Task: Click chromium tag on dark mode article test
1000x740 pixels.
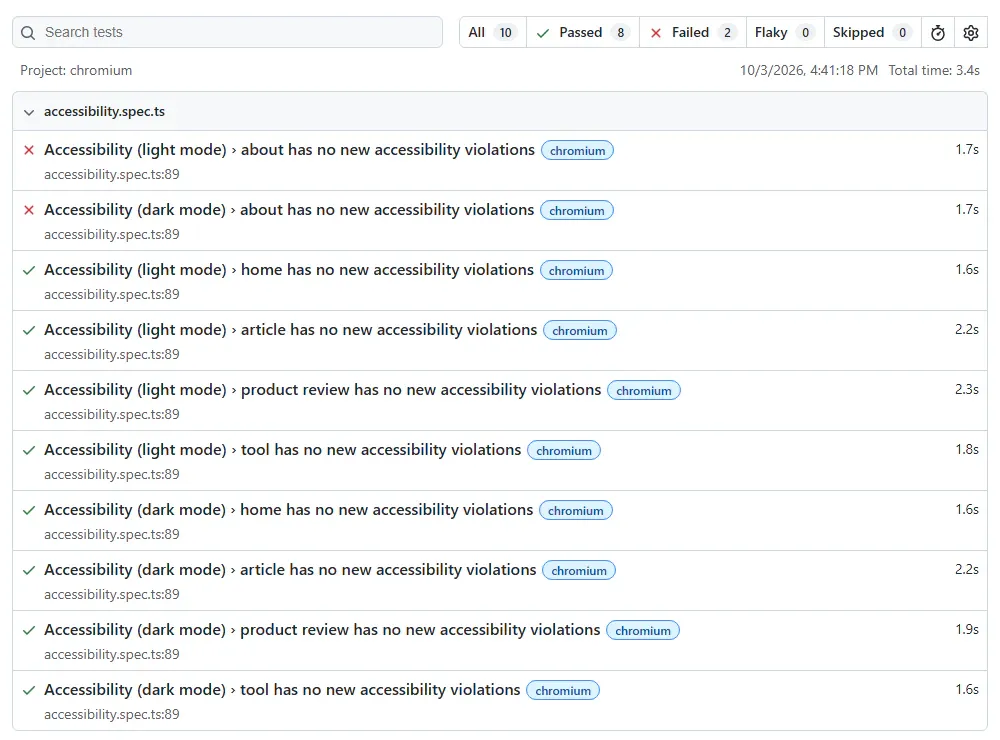Action: (x=578, y=570)
